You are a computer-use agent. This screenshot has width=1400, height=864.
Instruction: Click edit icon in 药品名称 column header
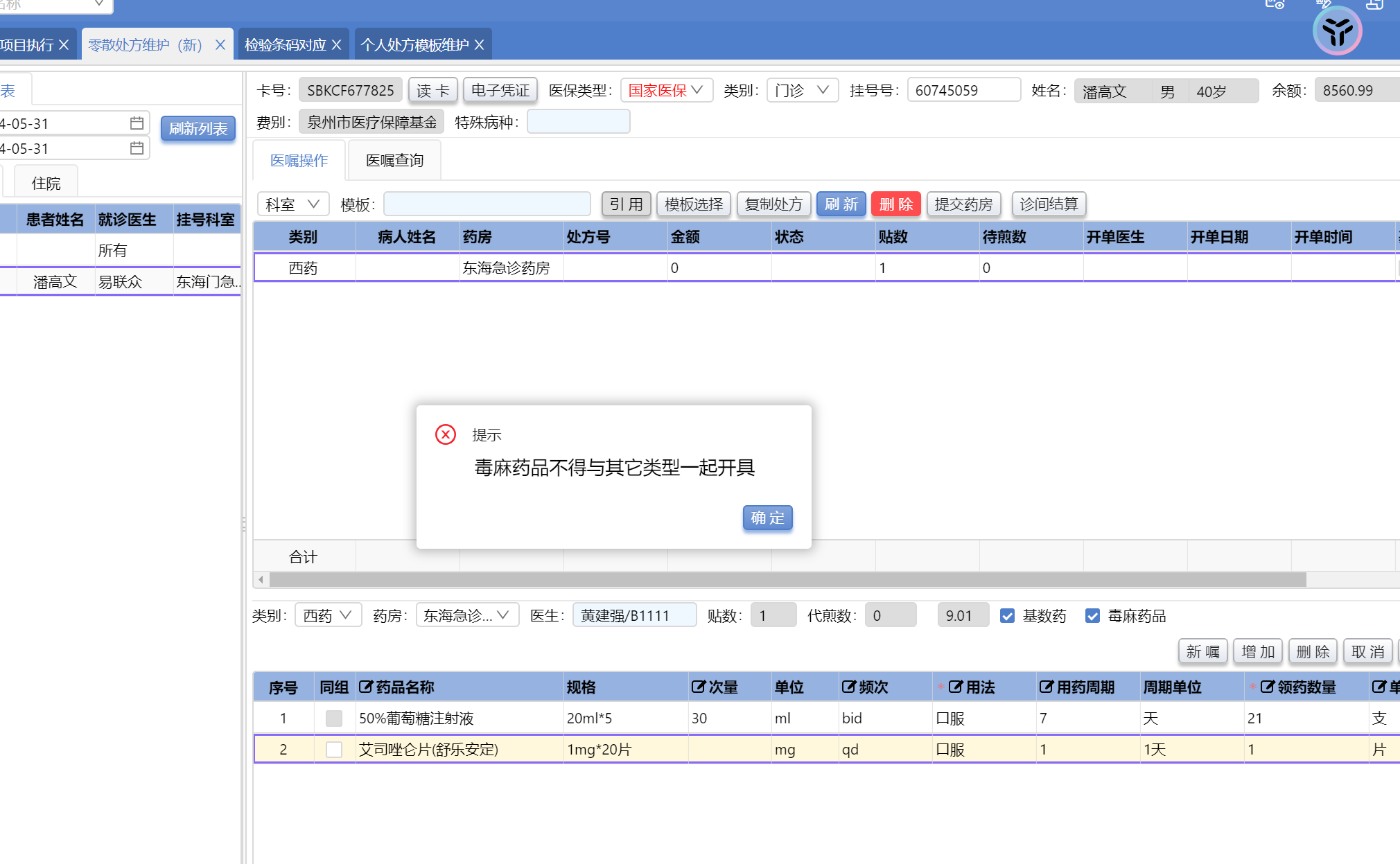(x=365, y=687)
